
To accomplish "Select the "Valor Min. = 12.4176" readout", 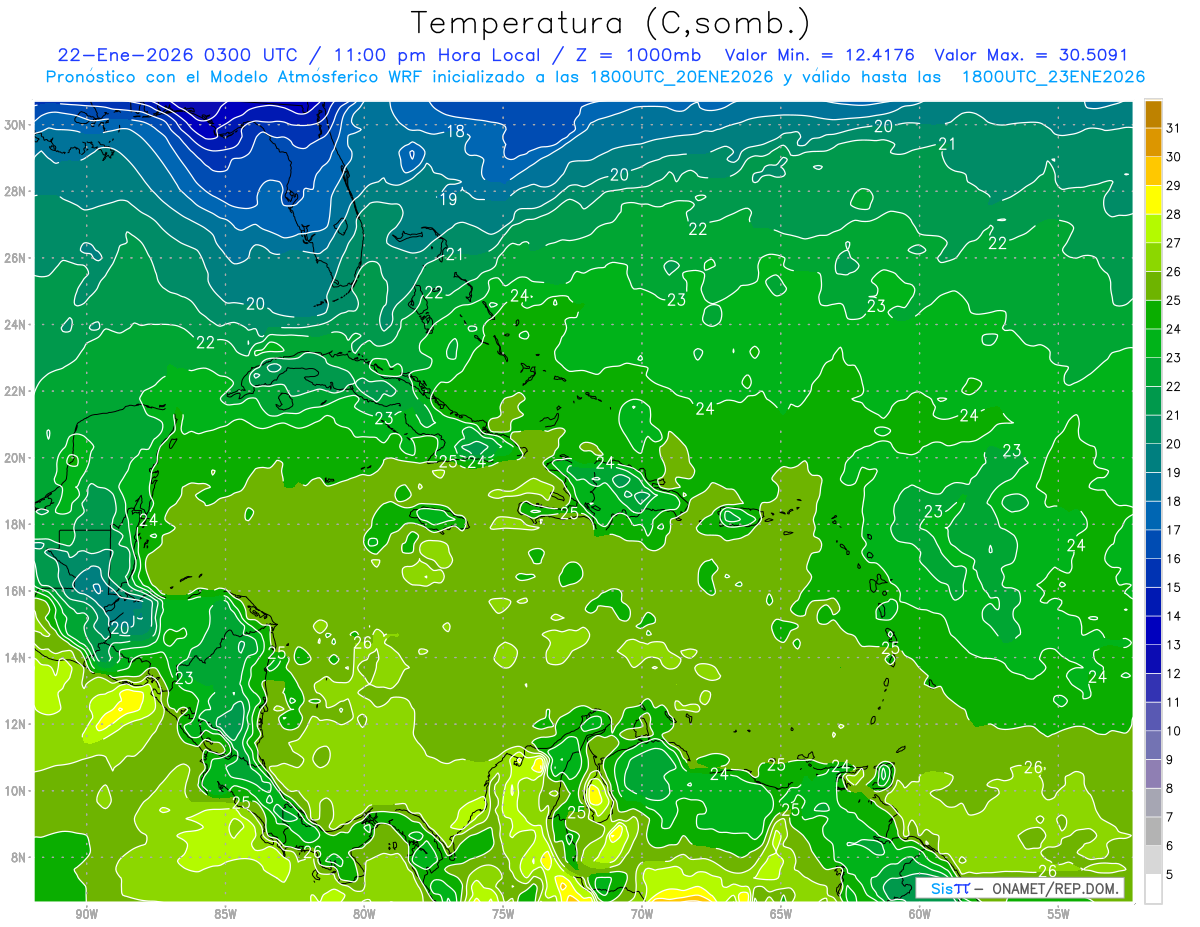I will [820, 55].
